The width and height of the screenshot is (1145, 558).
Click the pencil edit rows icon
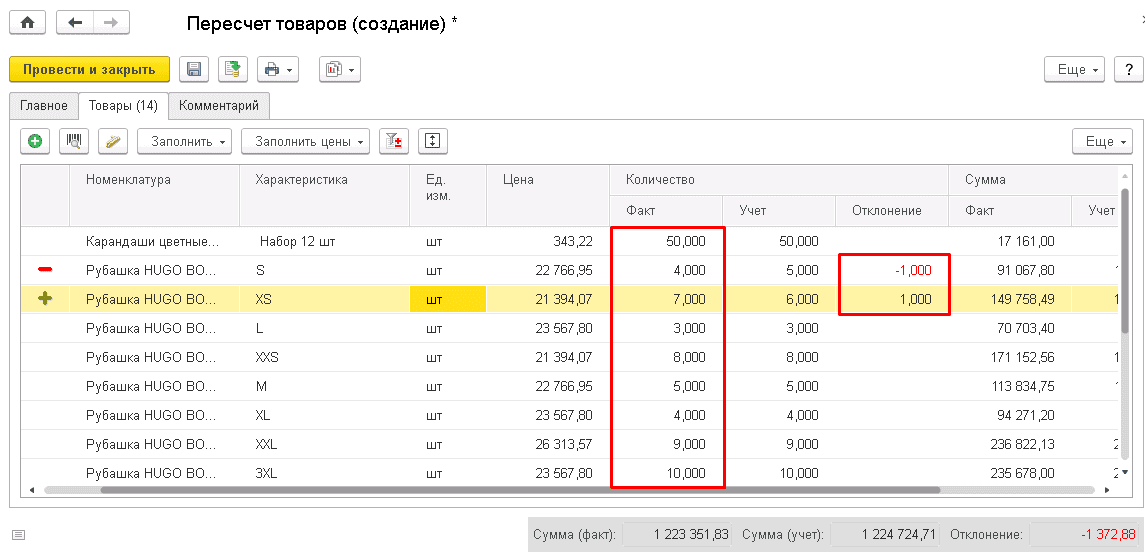click(112, 141)
